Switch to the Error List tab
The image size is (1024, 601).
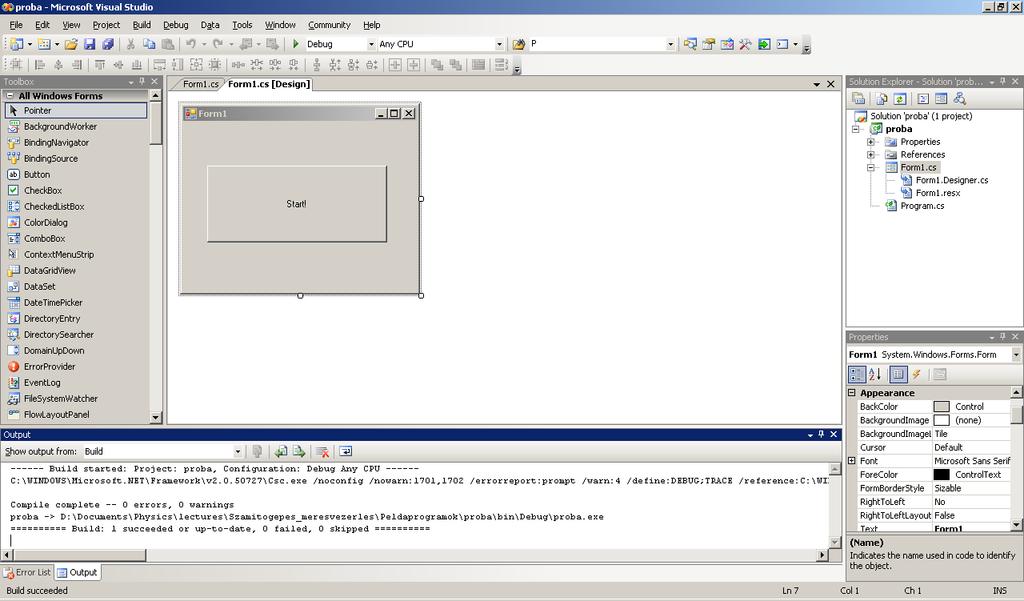pos(27,572)
